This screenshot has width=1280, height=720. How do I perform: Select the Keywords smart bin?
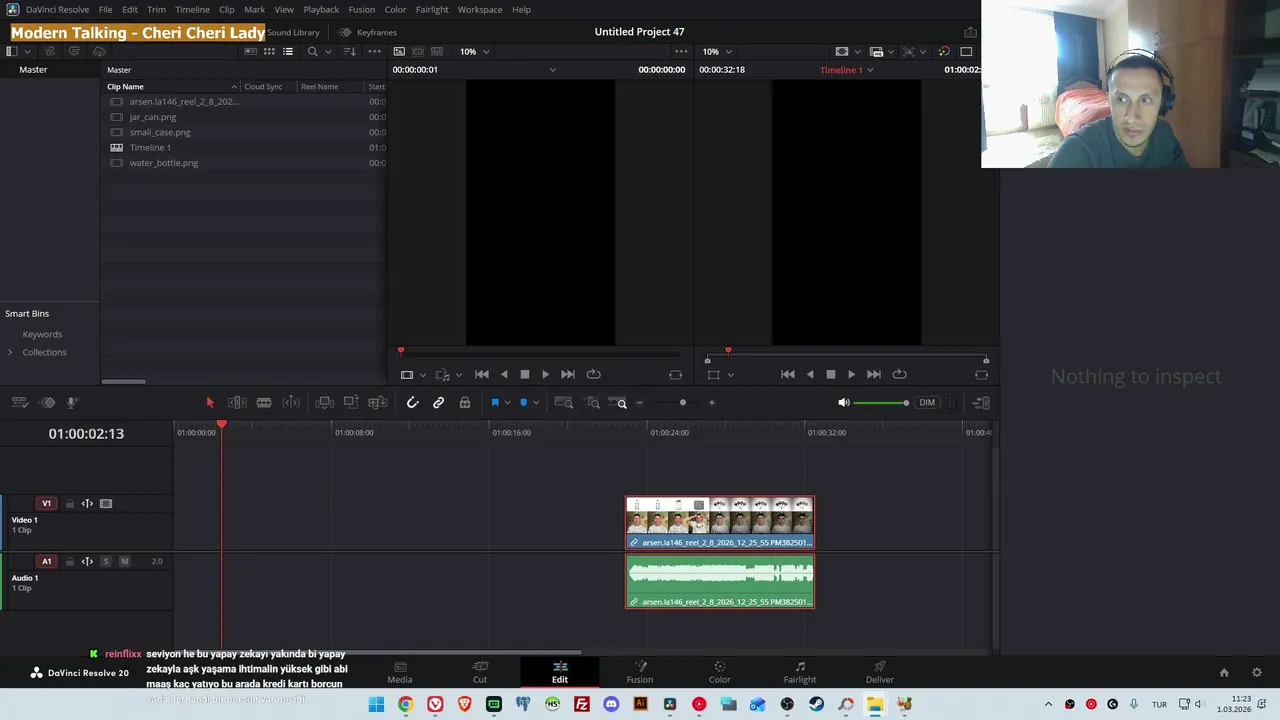(42, 334)
